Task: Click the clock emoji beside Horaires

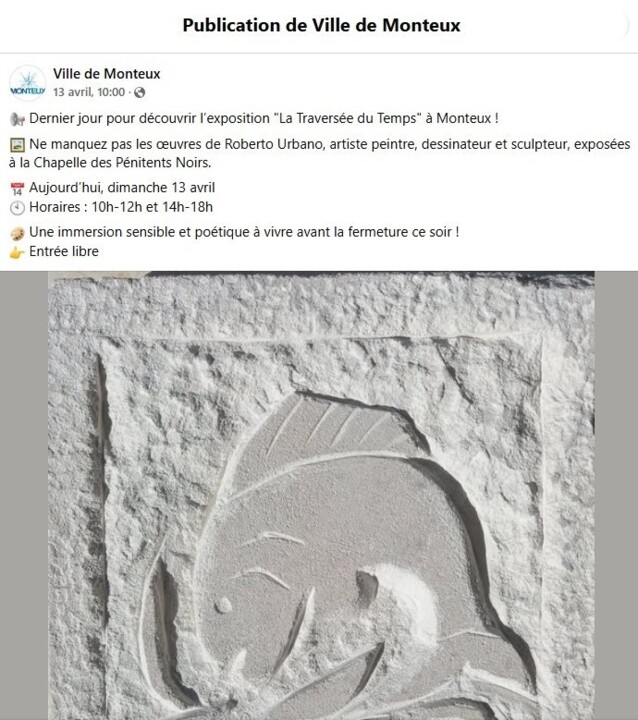Action: 17,208
